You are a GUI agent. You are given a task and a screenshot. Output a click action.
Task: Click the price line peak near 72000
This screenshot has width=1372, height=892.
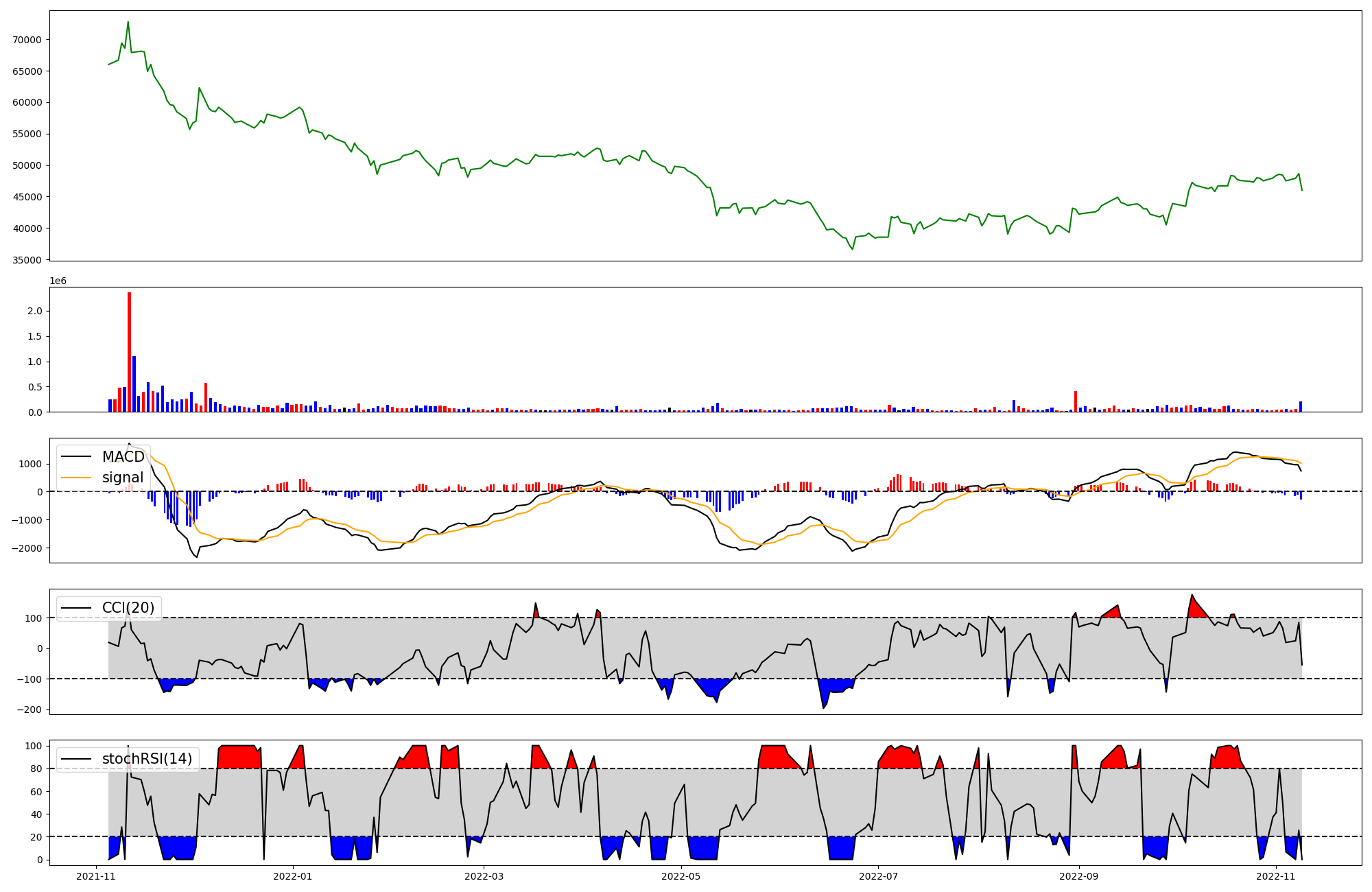tap(128, 22)
